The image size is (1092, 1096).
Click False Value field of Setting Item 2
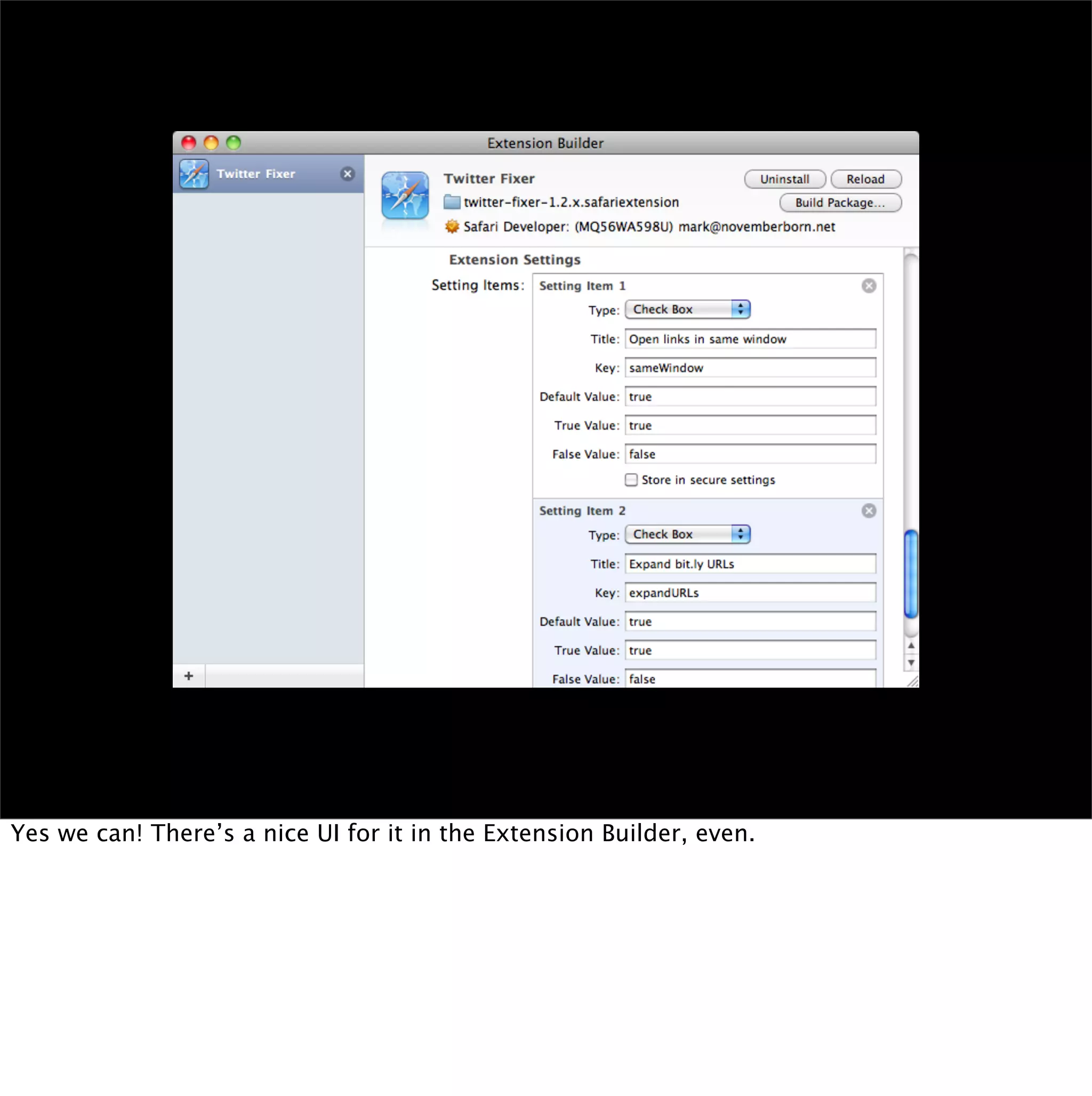tap(750, 679)
